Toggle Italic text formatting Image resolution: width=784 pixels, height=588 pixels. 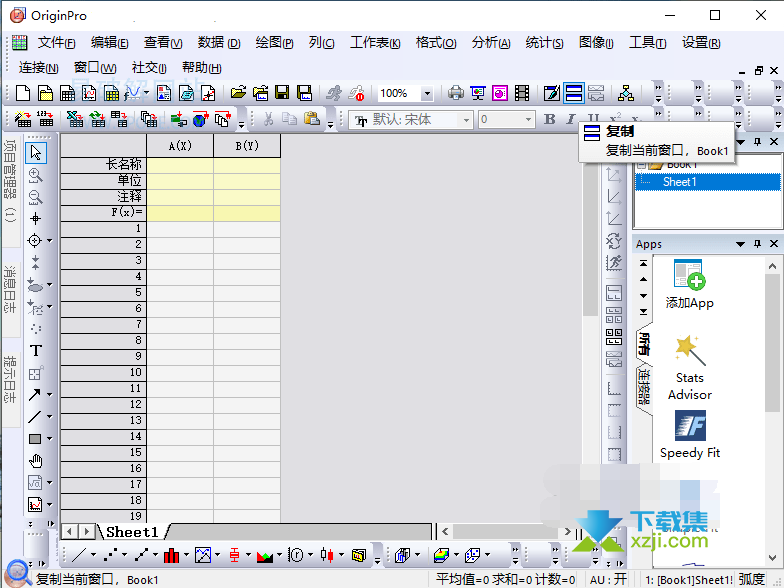[x=571, y=119]
